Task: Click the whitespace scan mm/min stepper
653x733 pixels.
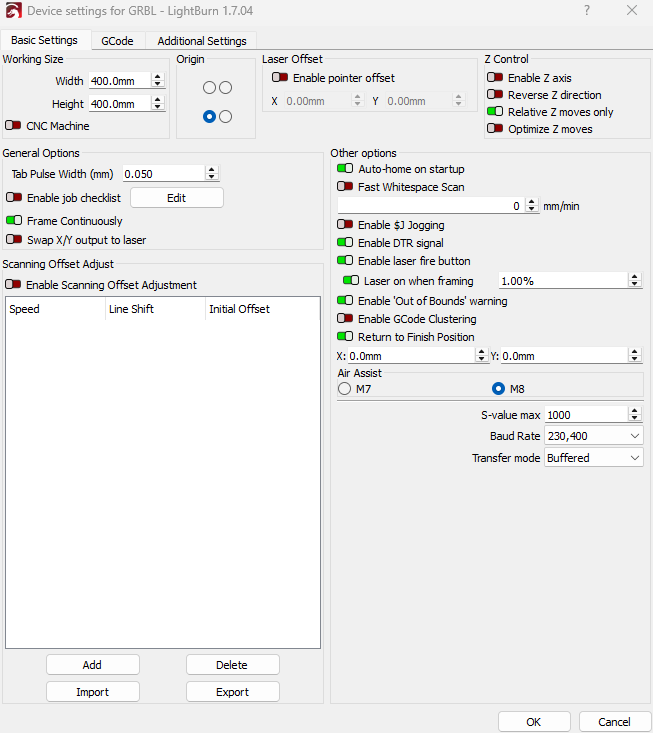Action: (x=532, y=205)
